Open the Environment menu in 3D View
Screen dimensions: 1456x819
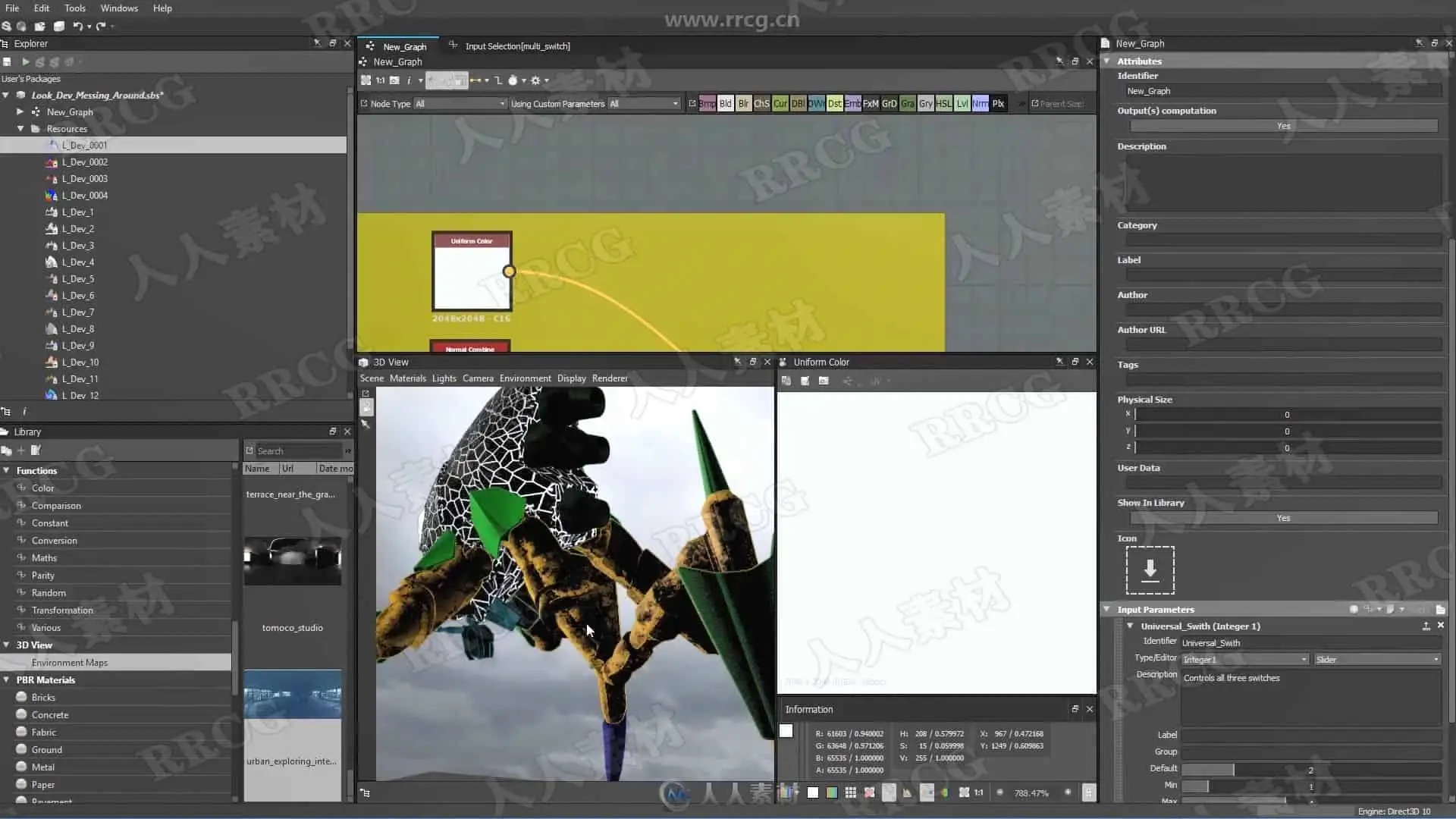click(x=525, y=378)
